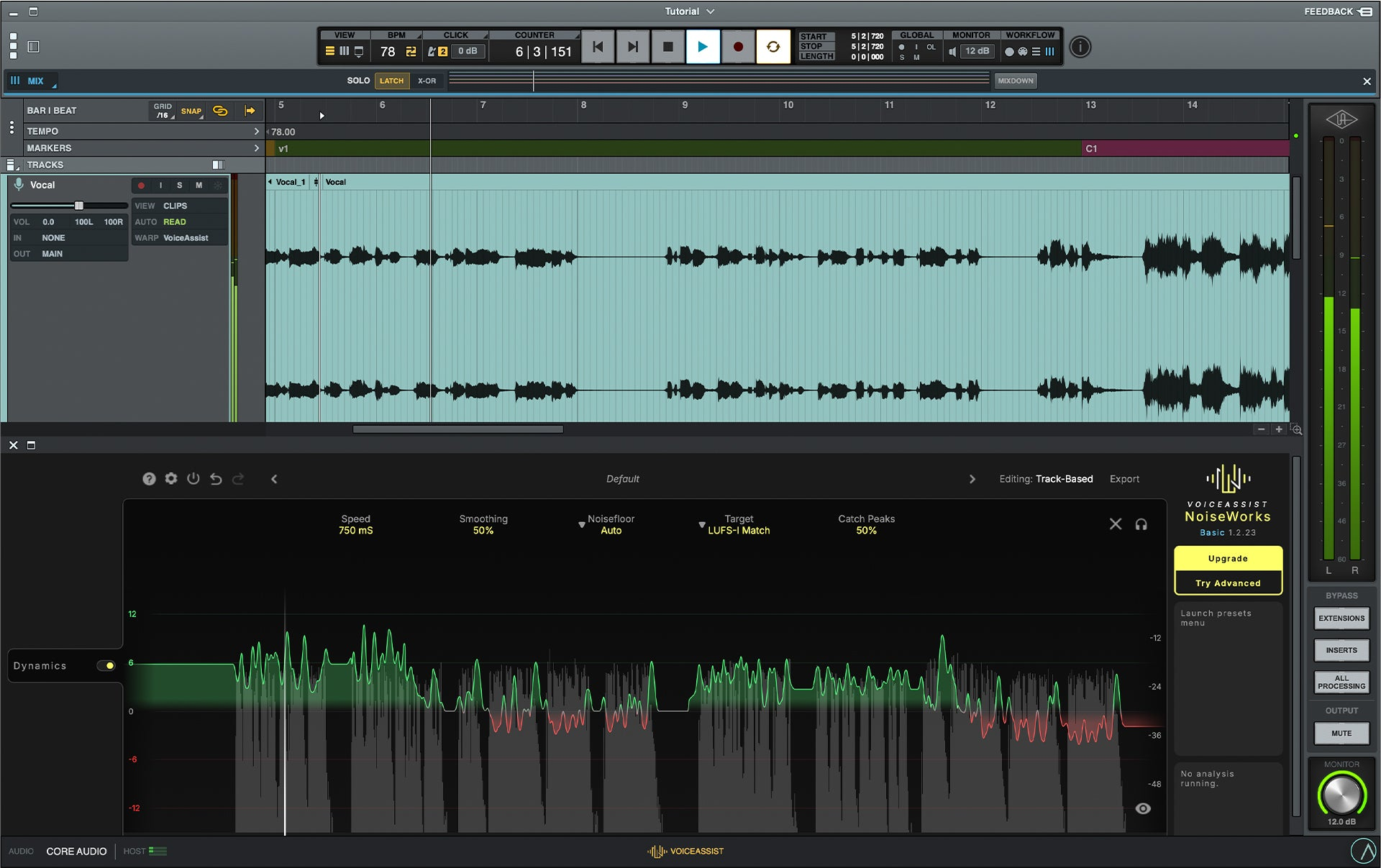The image size is (1381, 868).
Task: Click the output MUTE button
Action: 1341,734
